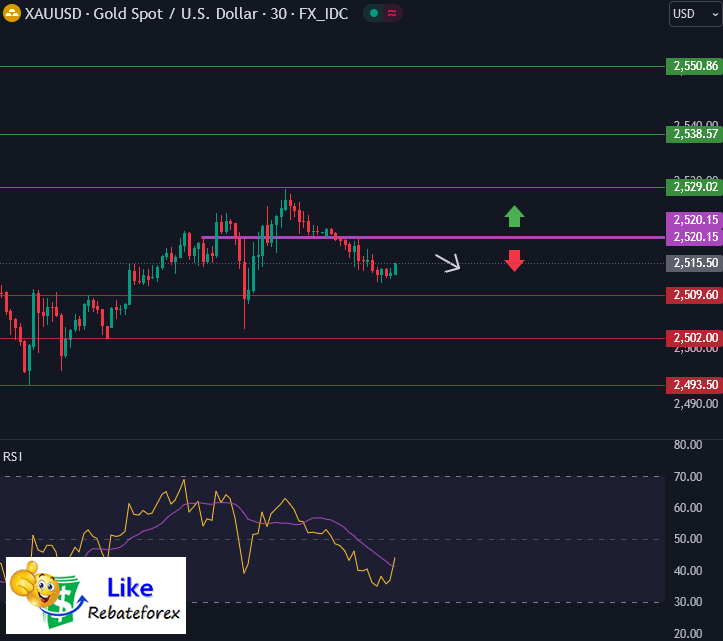
Task: Click the gold XAUUSD symbol icon
Action: pos(12,13)
